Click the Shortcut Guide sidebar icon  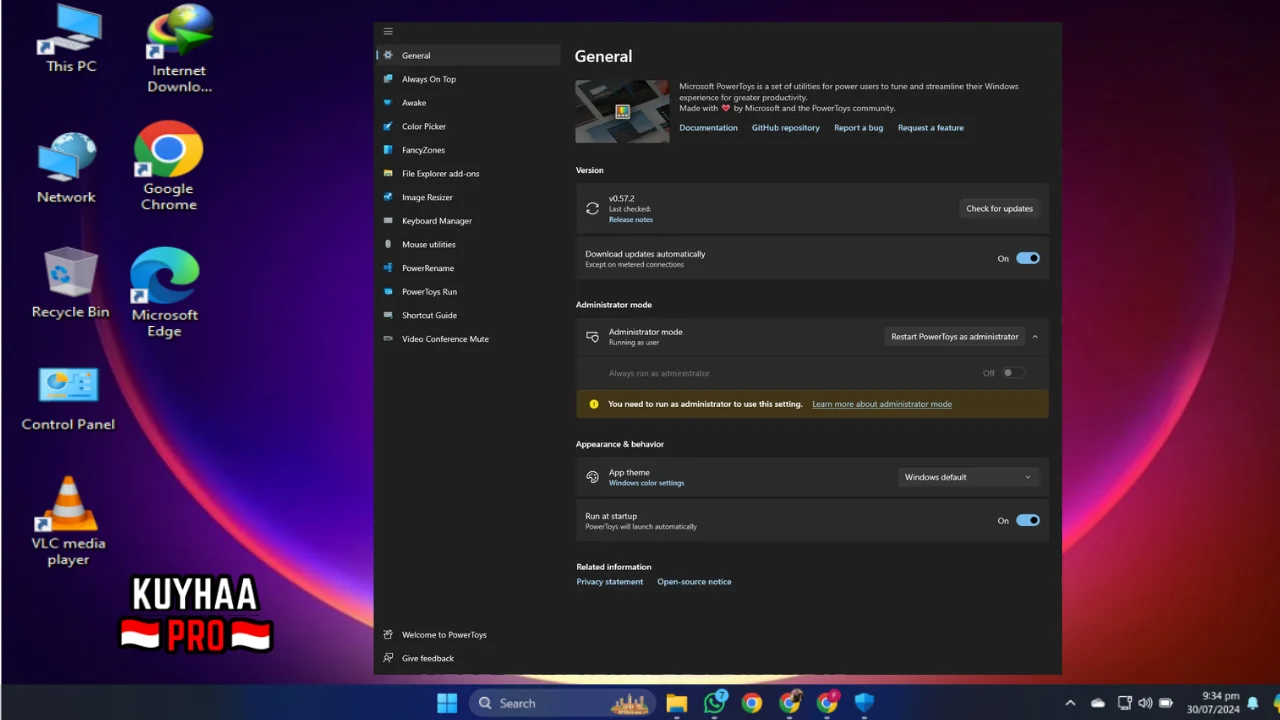pos(388,315)
